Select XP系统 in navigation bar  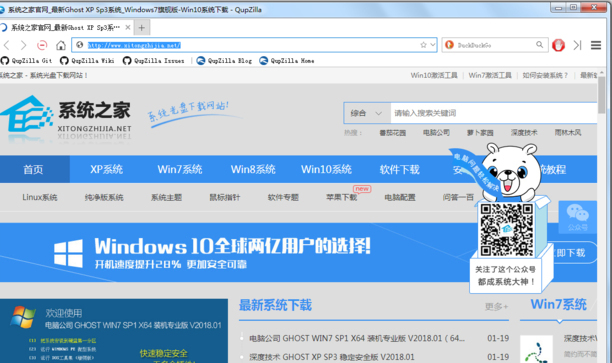(x=107, y=169)
